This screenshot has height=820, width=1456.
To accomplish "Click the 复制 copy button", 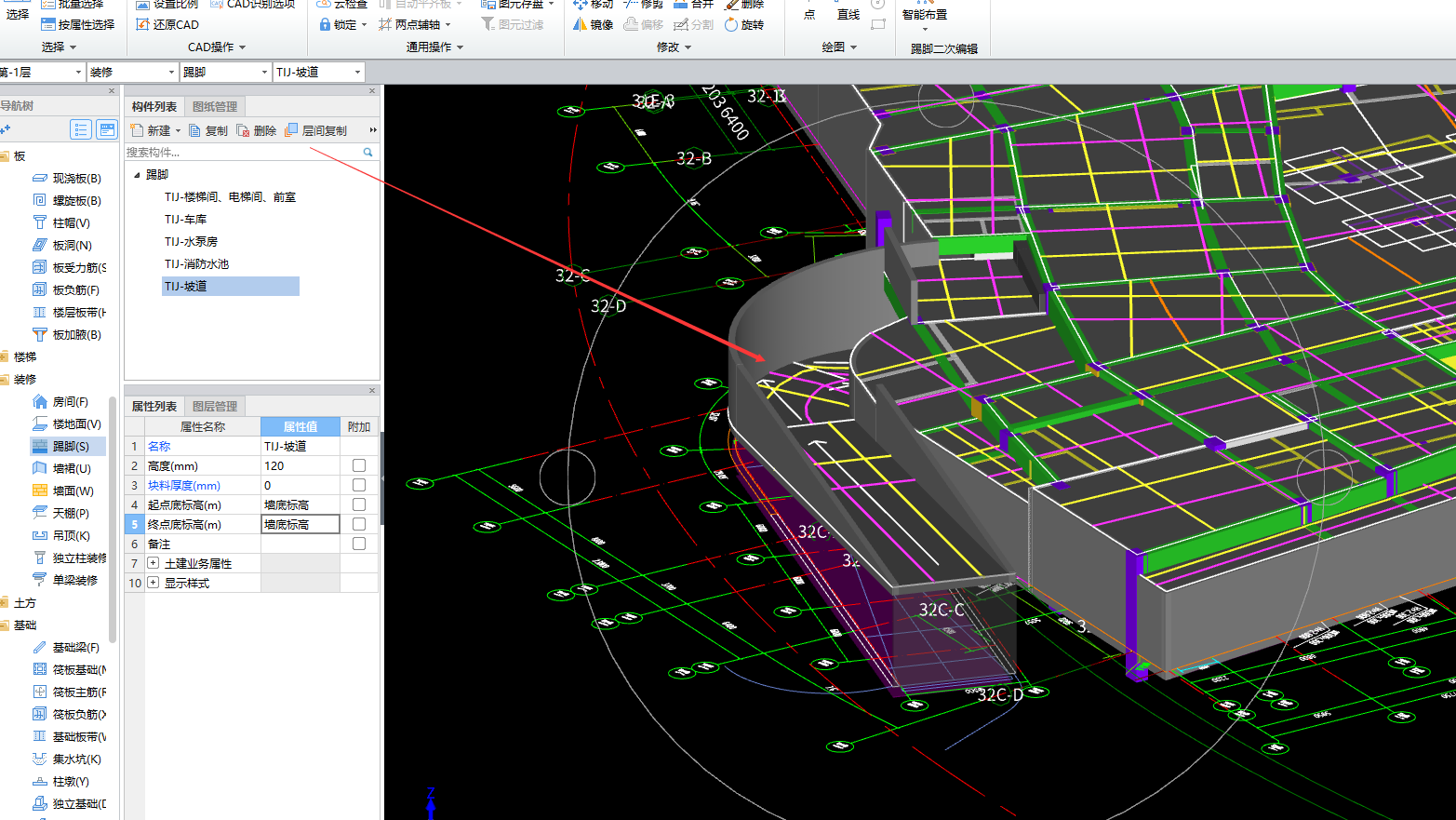I will (208, 130).
